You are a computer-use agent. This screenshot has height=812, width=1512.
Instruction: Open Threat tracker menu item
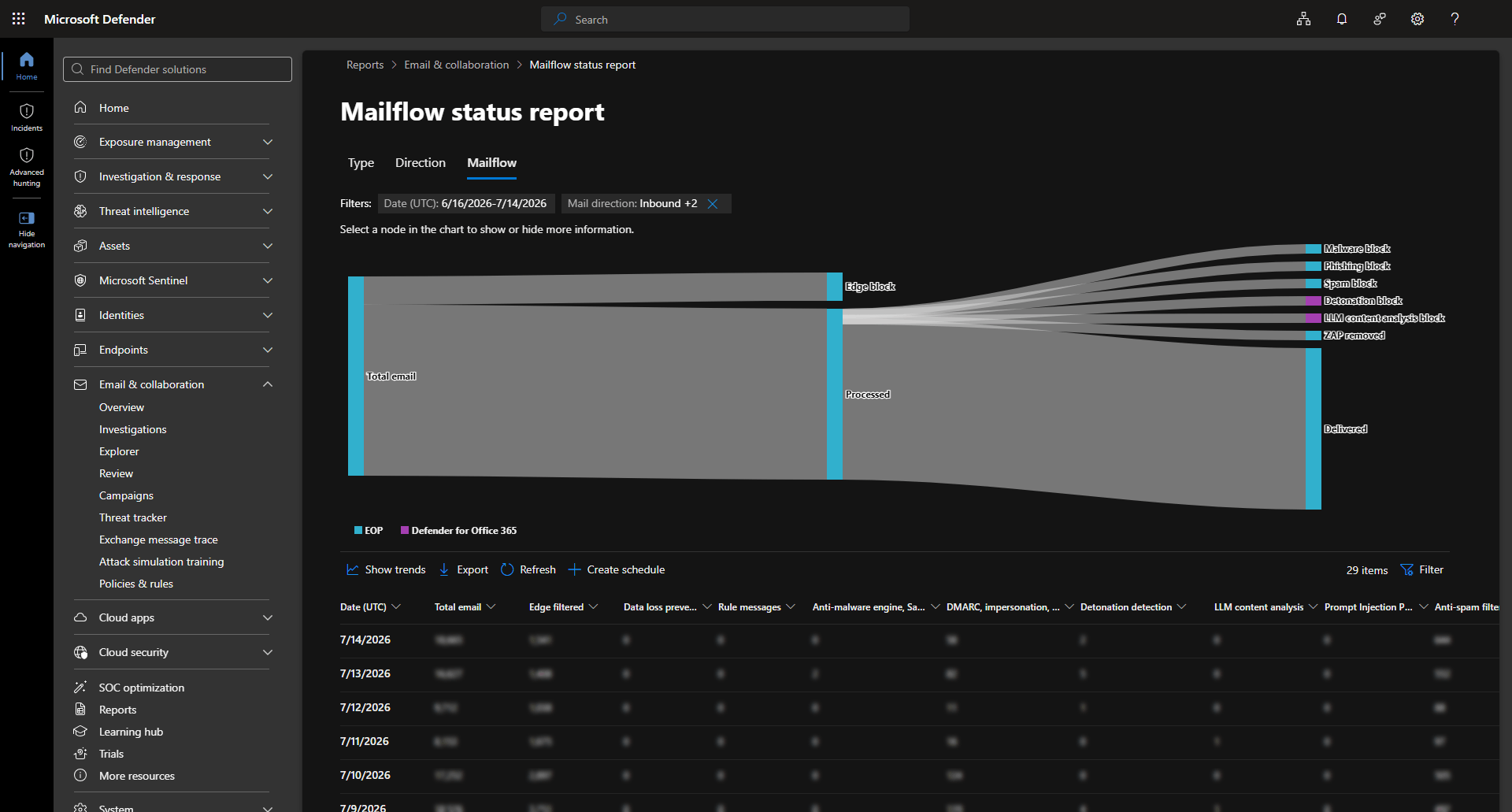pyautogui.click(x=133, y=517)
